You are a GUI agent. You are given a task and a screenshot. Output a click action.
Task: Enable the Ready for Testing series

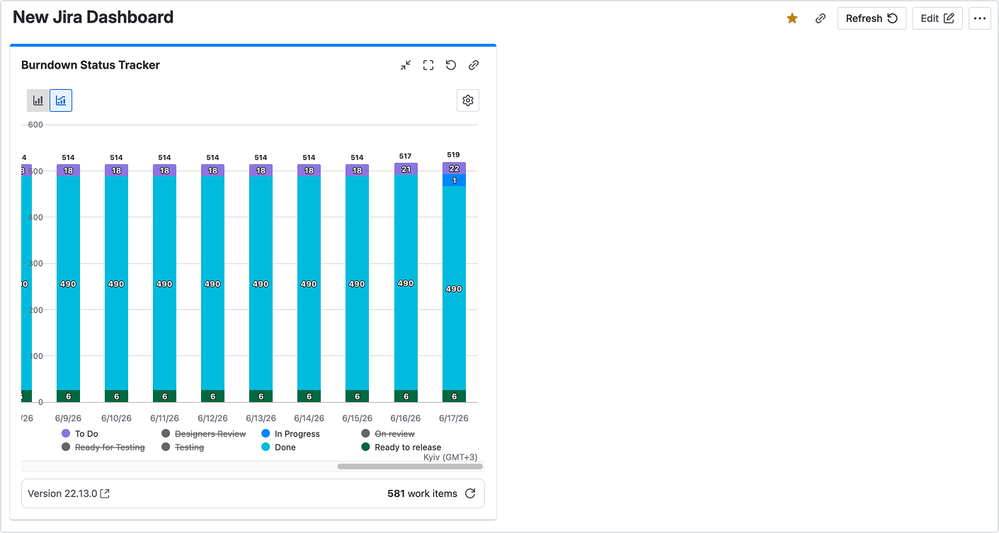[x=103, y=447]
